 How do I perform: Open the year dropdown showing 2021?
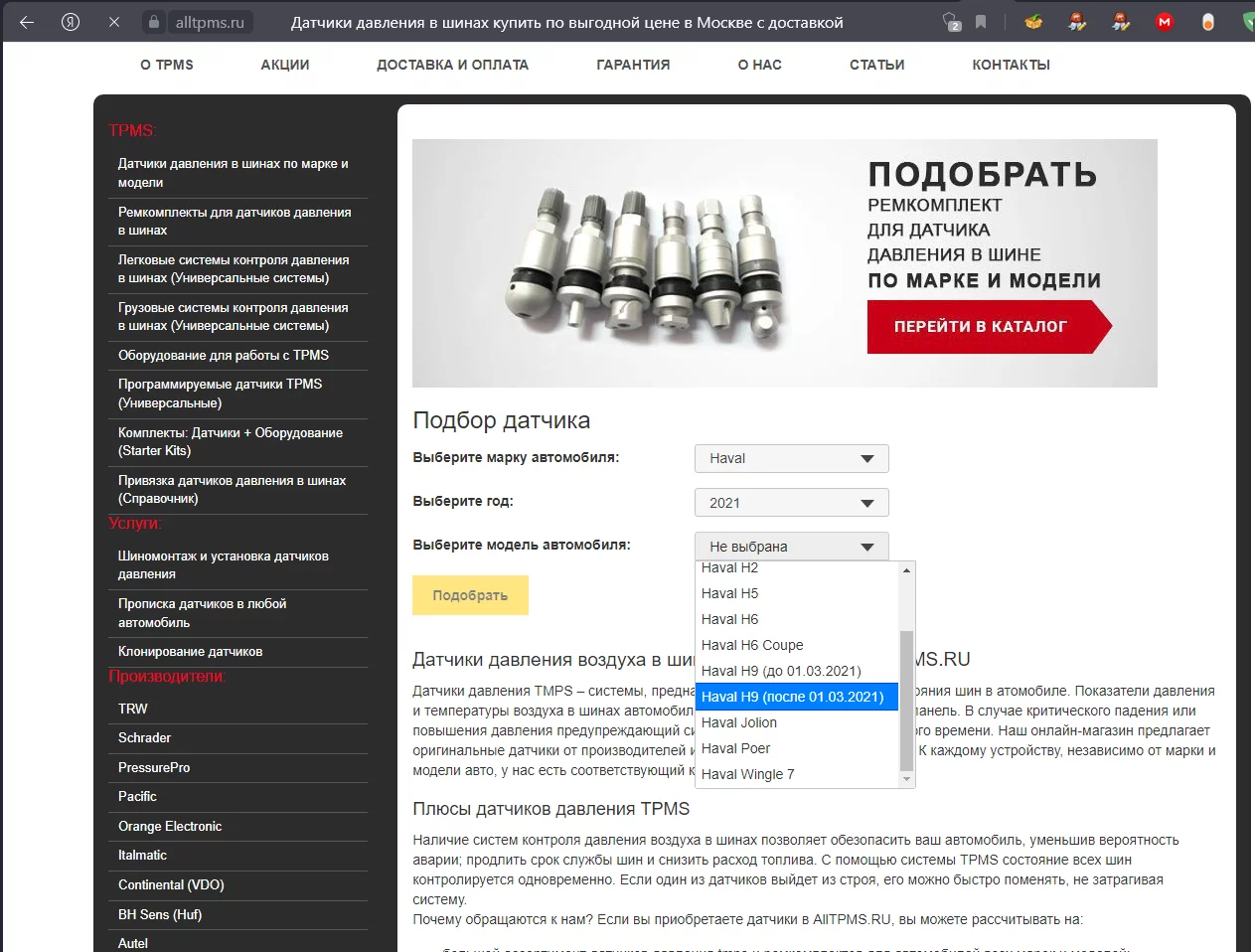point(791,503)
